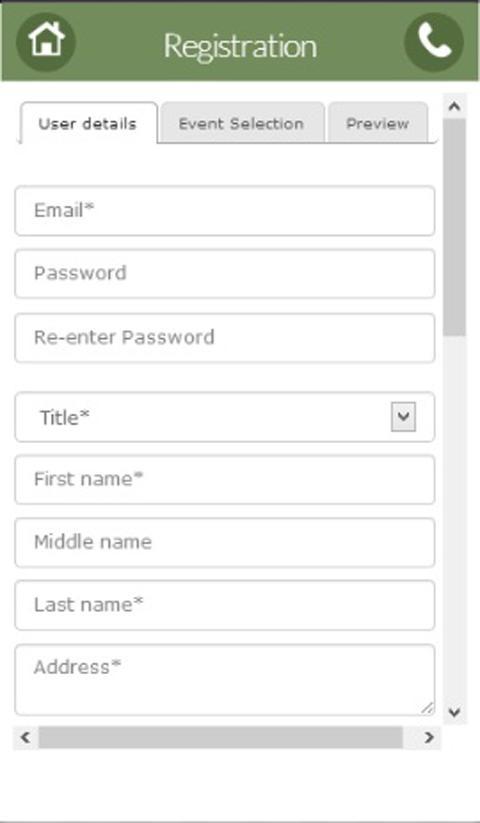Screen dimensions: 480x823
Task: Switch to the Event Selection tab
Action: tap(242, 123)
